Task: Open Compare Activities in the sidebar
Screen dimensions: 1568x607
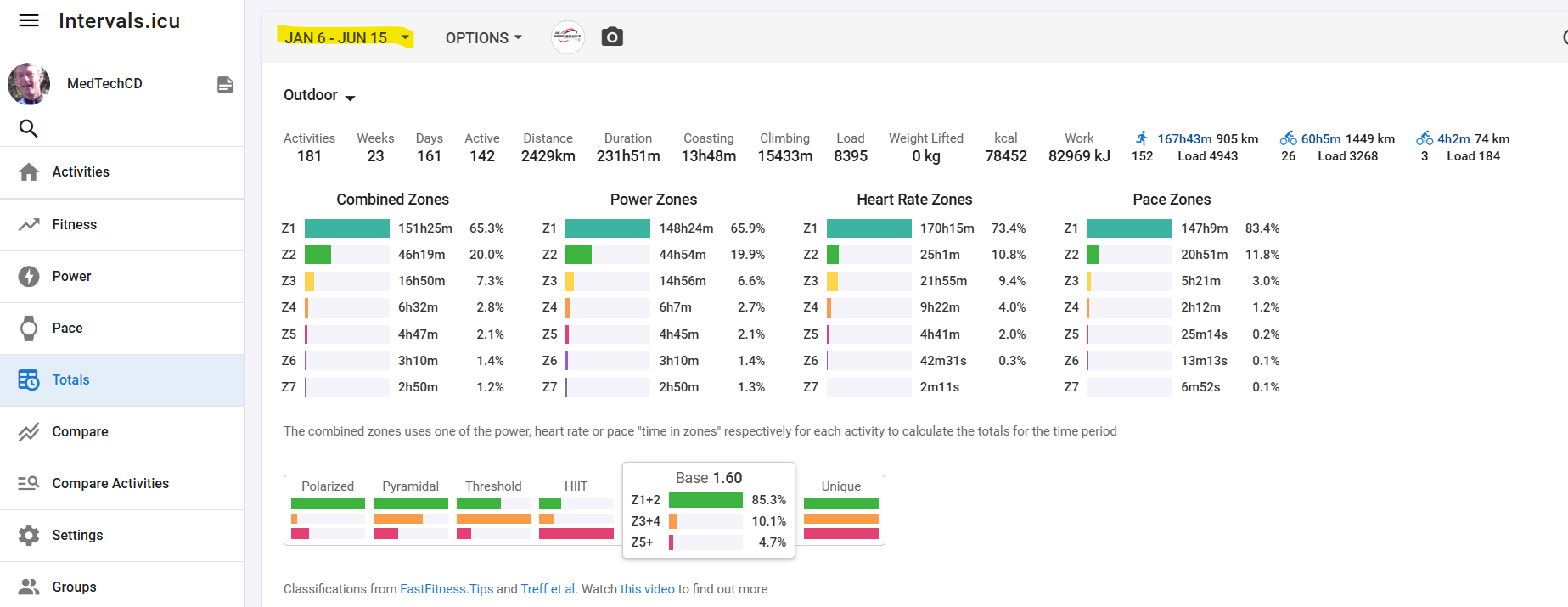Action: (x=110, y=483)
